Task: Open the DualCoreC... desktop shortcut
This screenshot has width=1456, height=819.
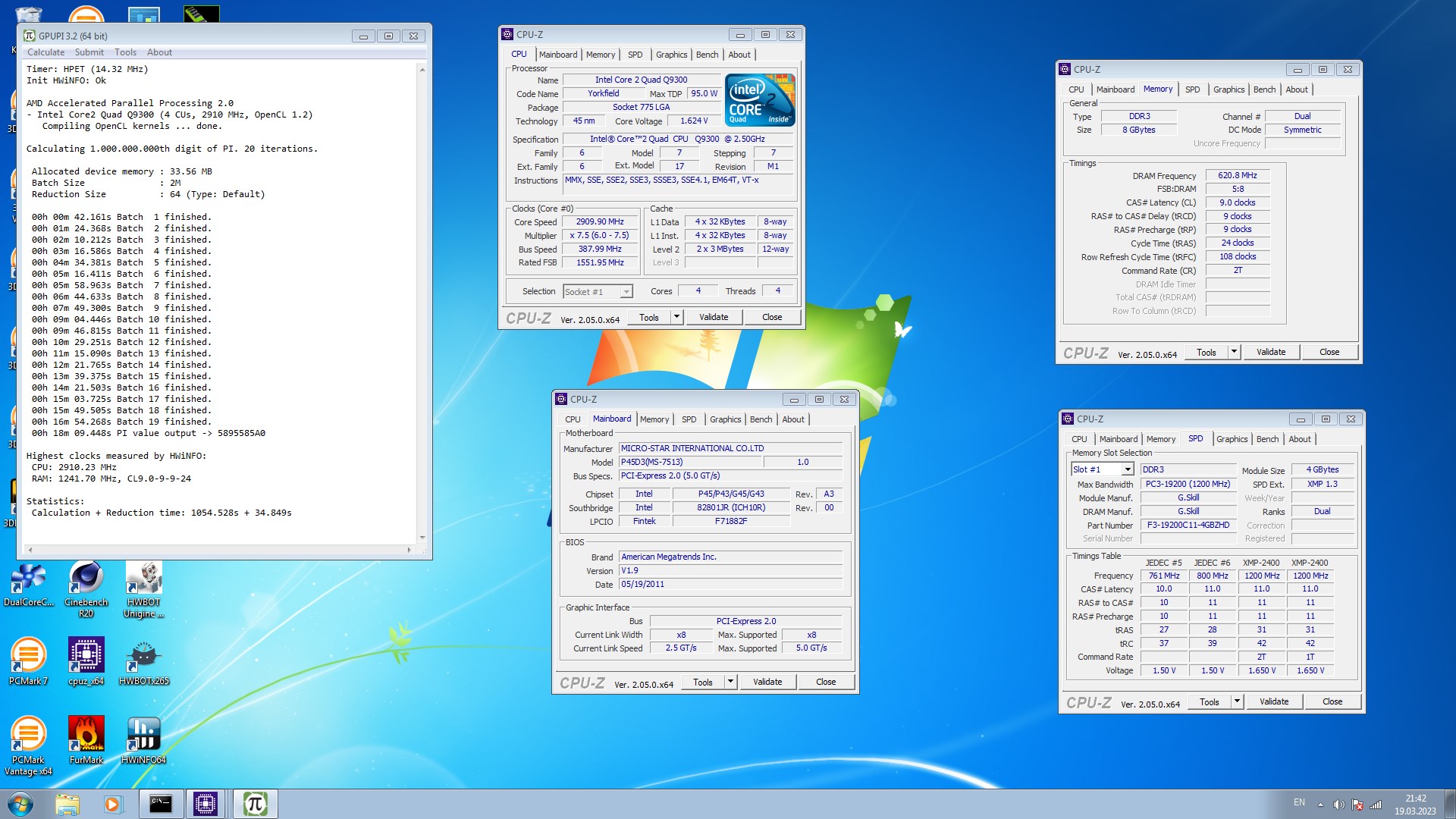Action: 28,585
